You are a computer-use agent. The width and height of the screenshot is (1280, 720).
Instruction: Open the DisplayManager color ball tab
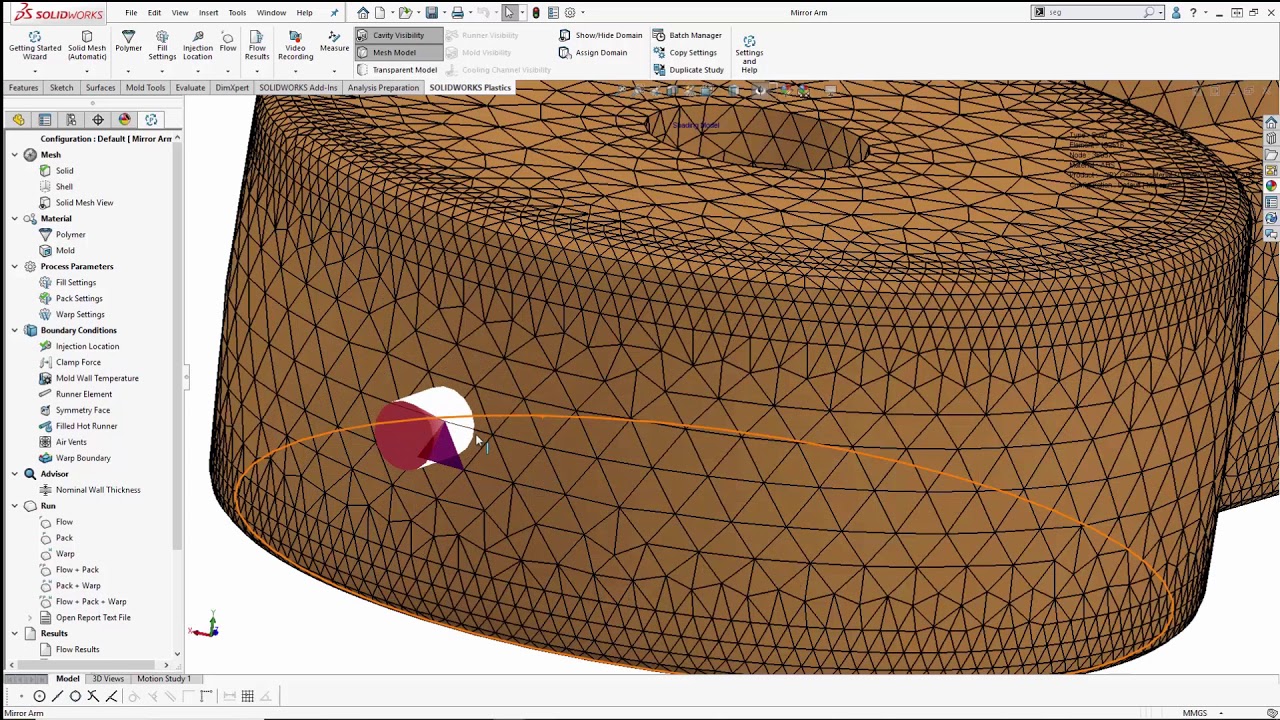124,120
